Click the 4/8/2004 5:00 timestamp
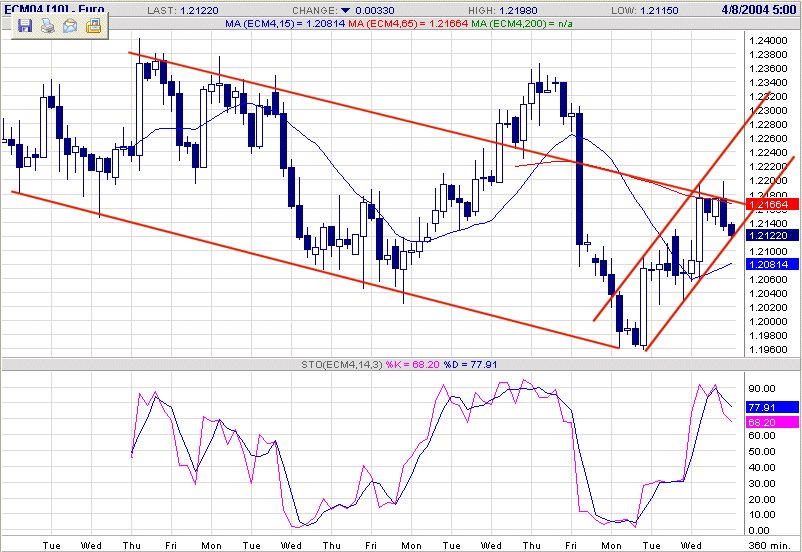The image size is (802, 552). click(759, 10)
